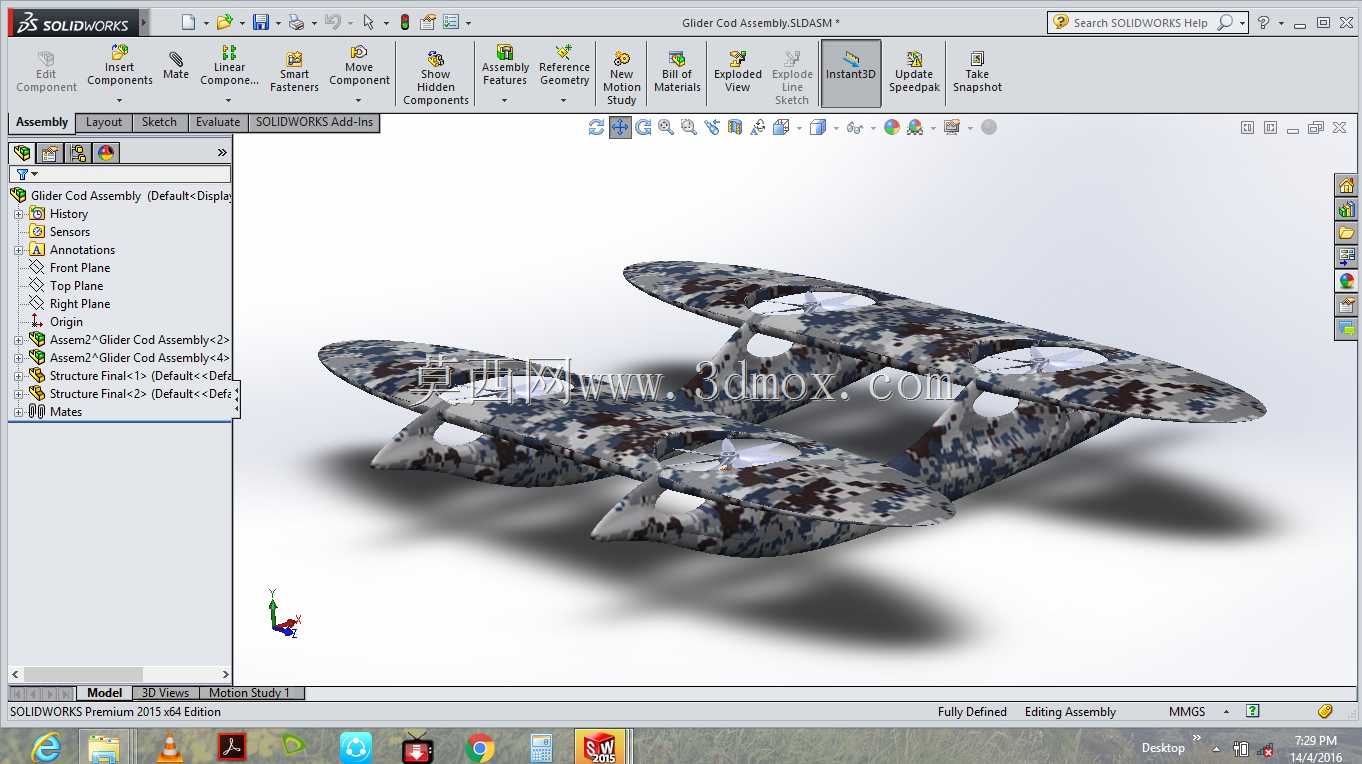Switch to the Layout tab
Image resolution: width=1362 pixels, height=764 pixels.
[104, 122]
